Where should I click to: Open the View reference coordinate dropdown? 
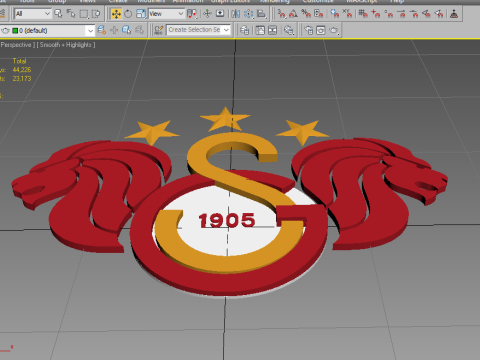click(x=166, y=14)
